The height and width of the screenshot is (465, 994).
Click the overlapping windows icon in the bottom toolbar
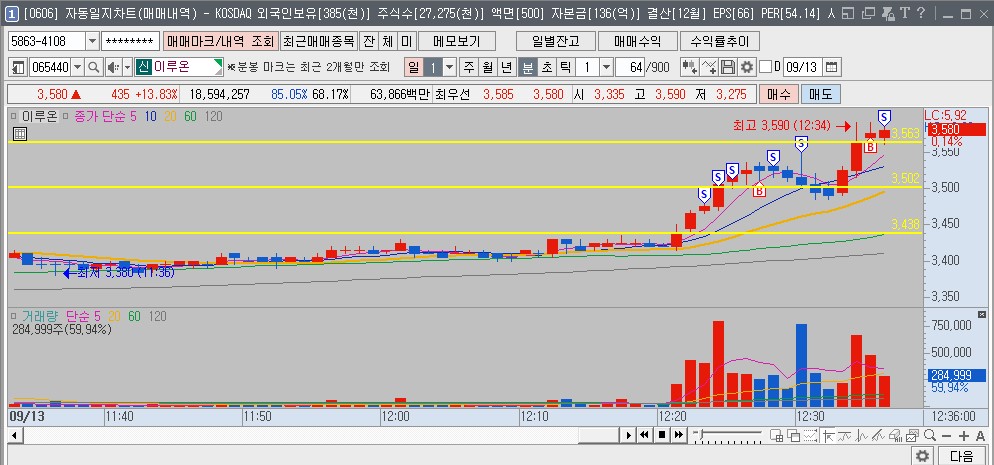click(x=793, y=435)
